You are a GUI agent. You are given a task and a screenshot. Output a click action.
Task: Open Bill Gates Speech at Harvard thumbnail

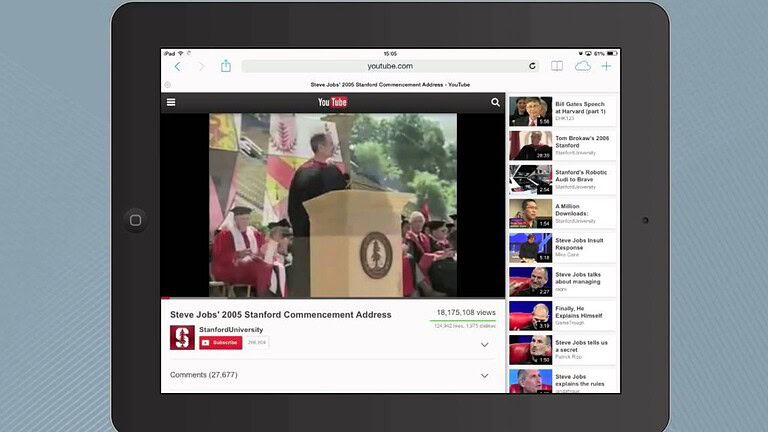point(530,112)
